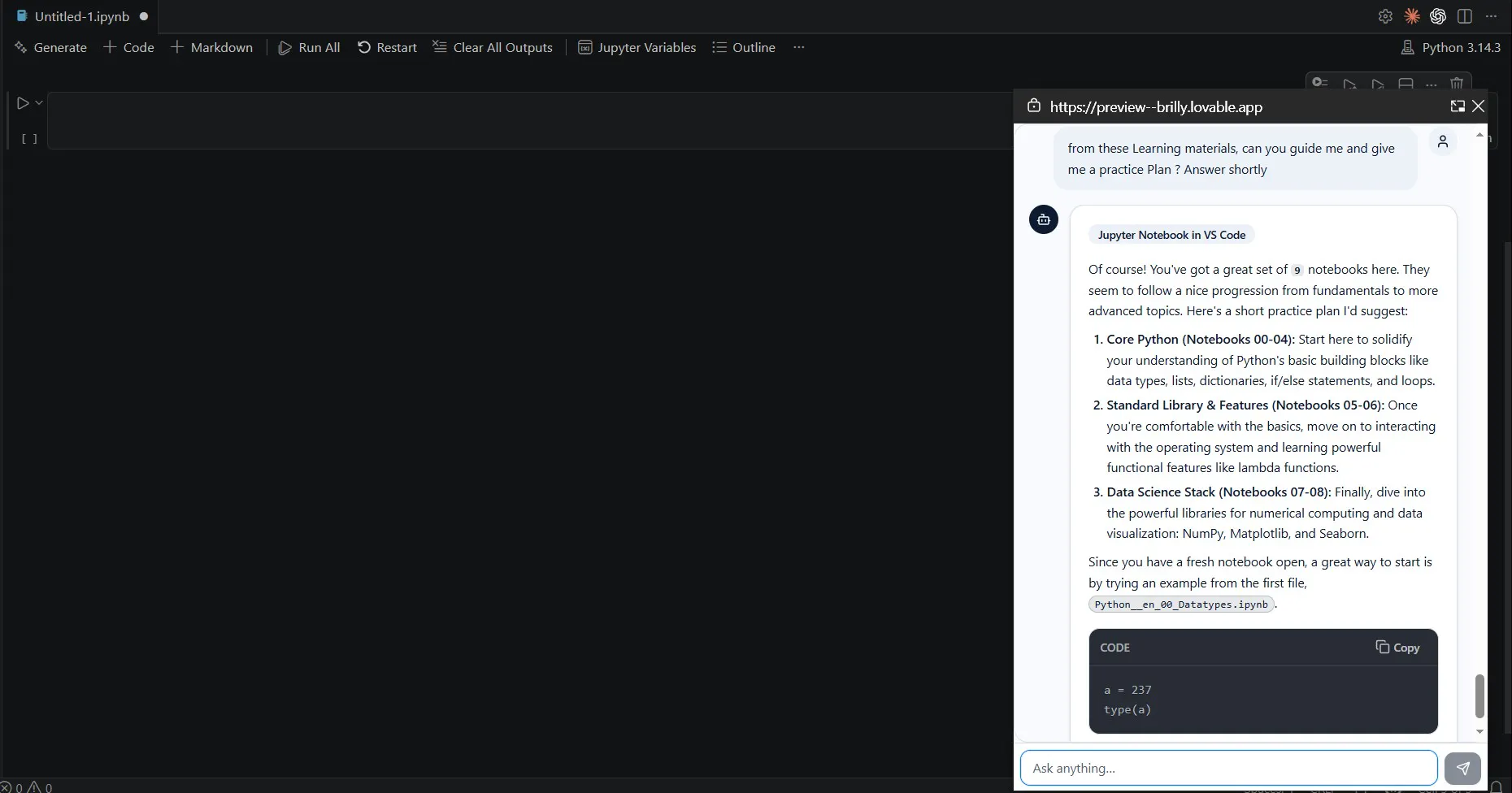The width and height of the screenshot is (1512, 793).
Task: Send the chat message with paper plane button
Action: (1462, 768)
